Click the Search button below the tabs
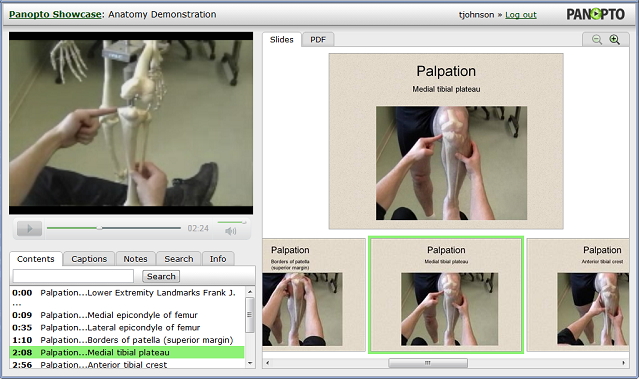This screenshot has height=379, width=639. [161, 276]
